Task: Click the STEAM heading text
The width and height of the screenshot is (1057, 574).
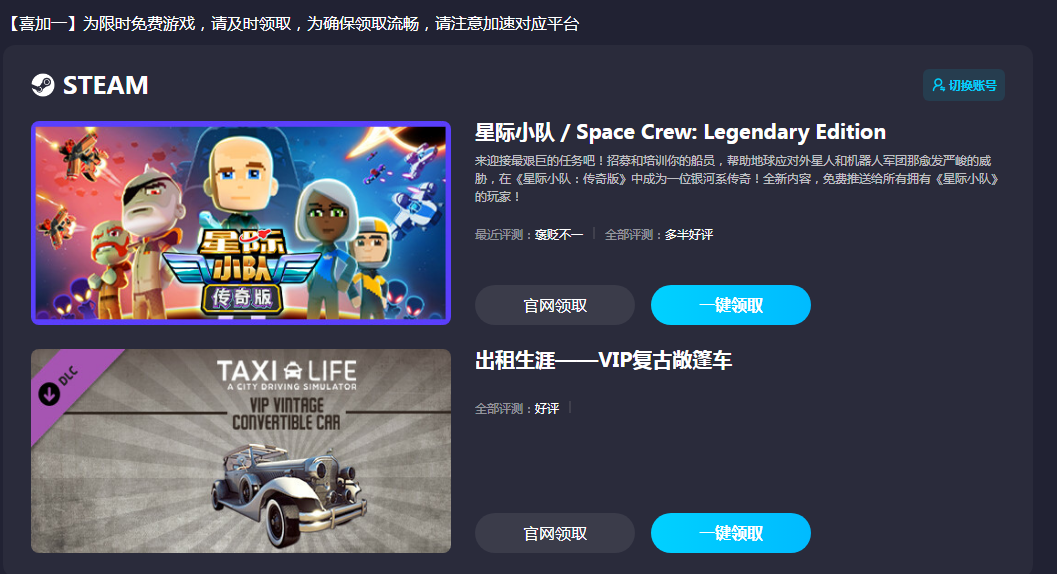Action: 105,86
